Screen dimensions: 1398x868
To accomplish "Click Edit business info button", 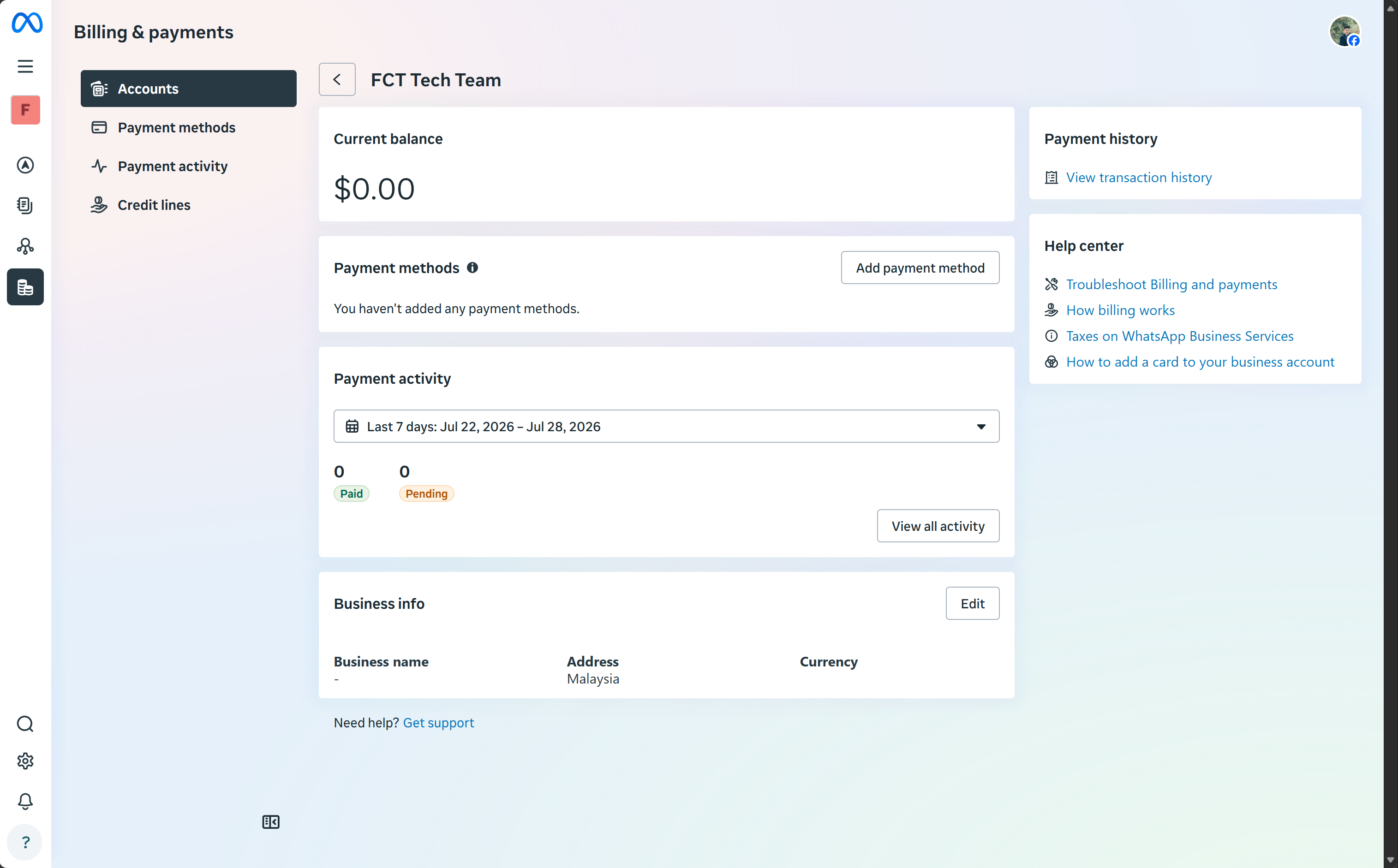I will click(x=972, y=603).
